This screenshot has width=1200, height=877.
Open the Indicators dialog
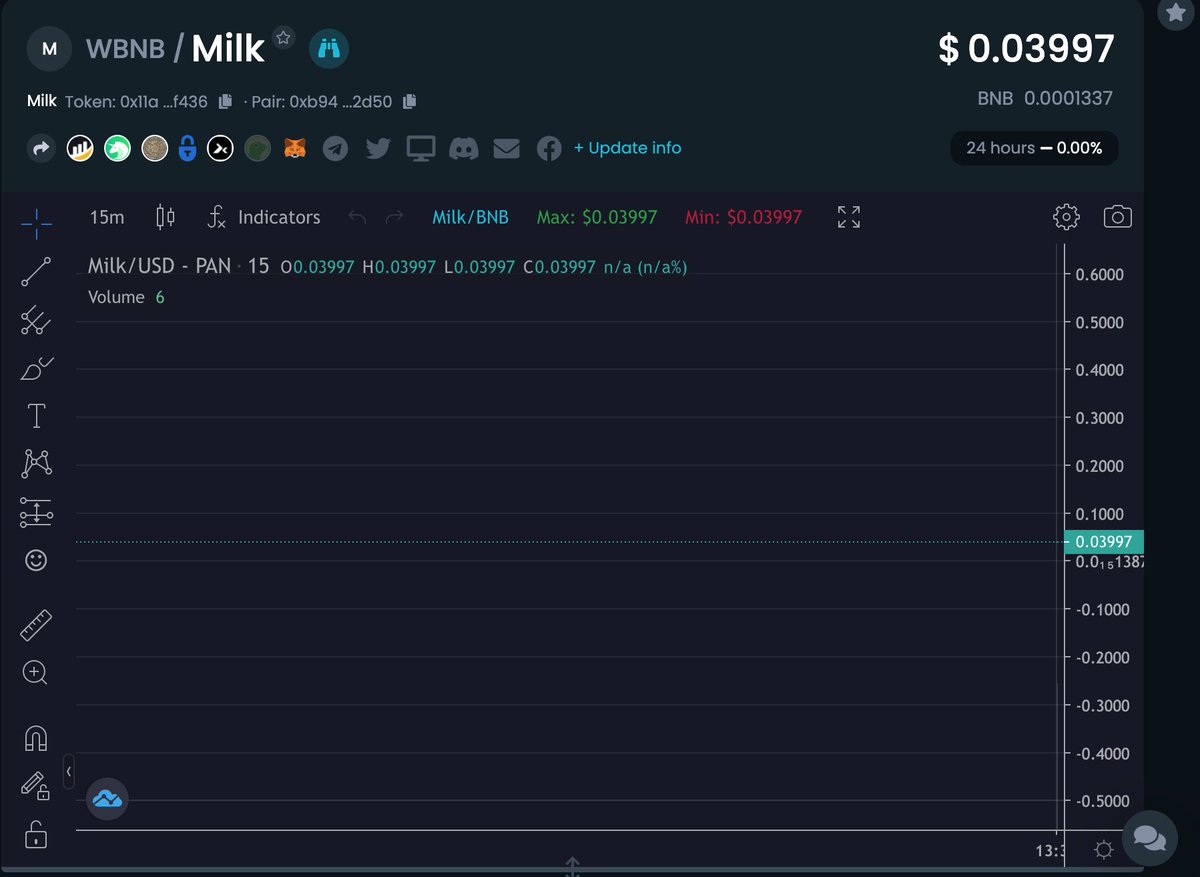[264, 217]
